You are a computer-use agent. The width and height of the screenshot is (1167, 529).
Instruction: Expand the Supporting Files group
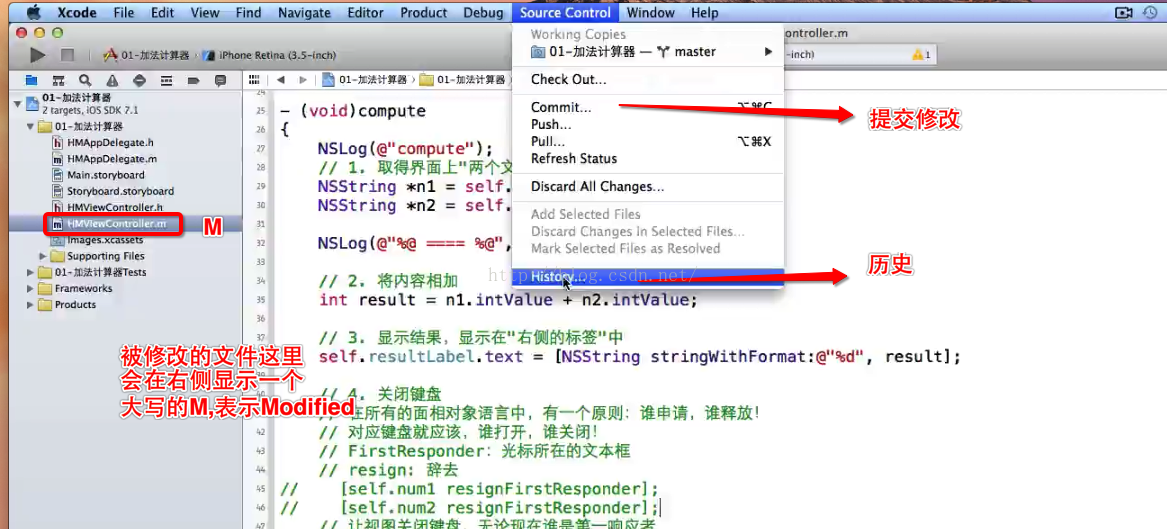43,256
